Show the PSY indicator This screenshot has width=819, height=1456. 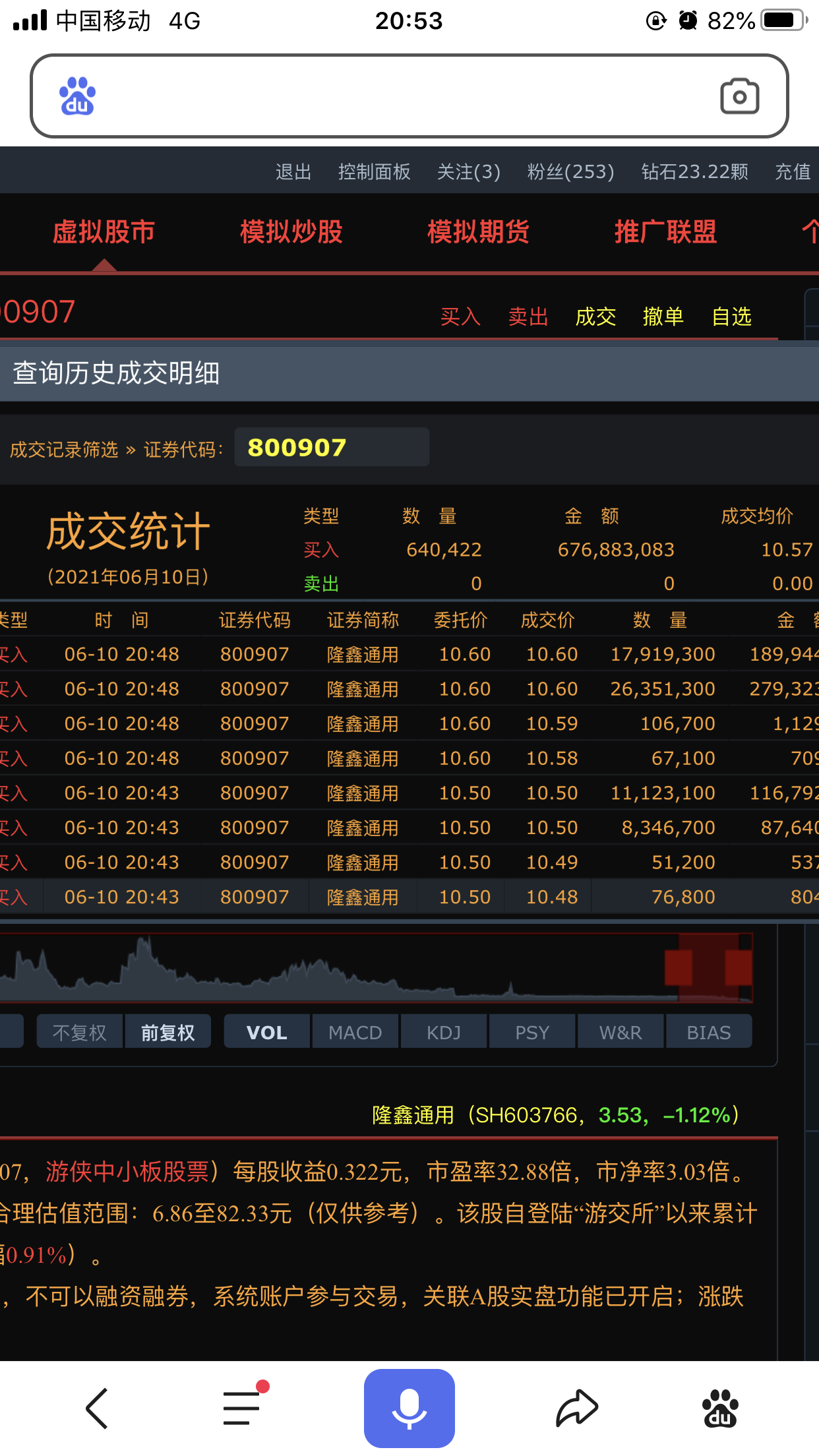click(531, 1032)
